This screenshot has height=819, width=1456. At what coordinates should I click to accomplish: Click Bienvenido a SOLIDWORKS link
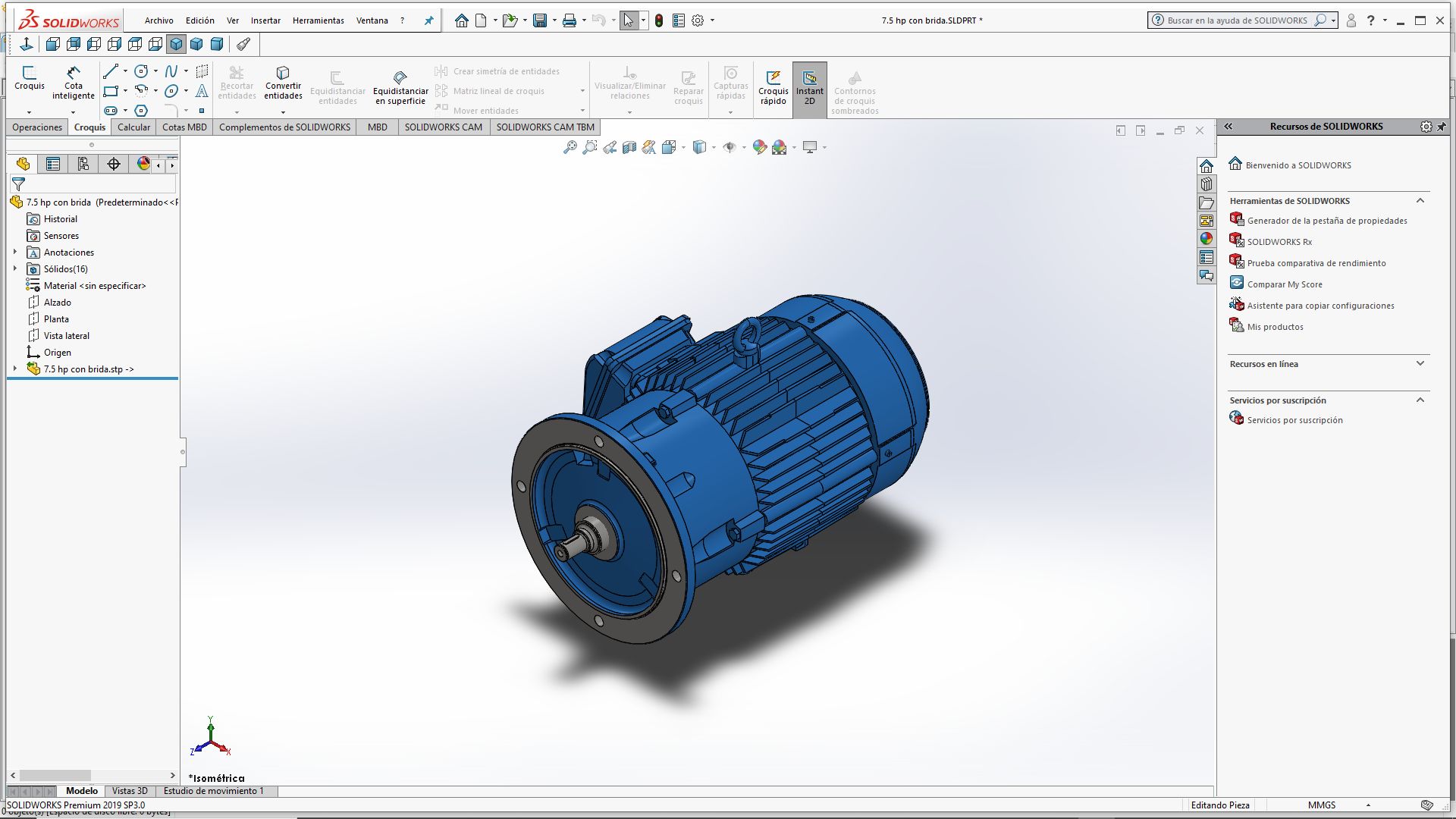click(x=1298, y=165)
